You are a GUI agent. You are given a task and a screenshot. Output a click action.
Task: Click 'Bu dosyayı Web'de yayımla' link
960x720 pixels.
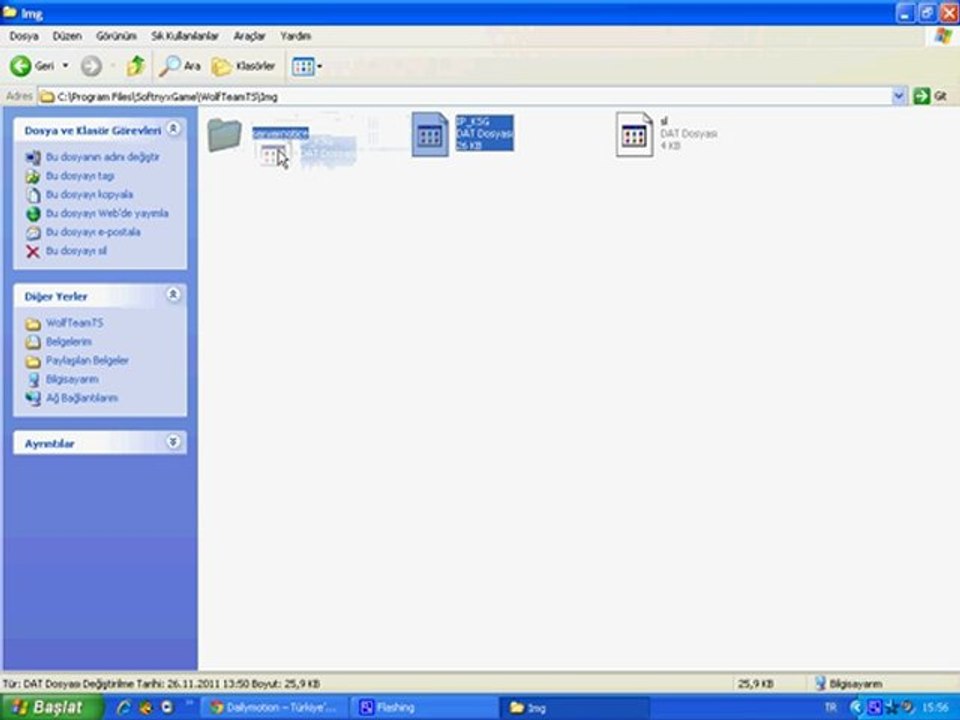tap(107, 213)
